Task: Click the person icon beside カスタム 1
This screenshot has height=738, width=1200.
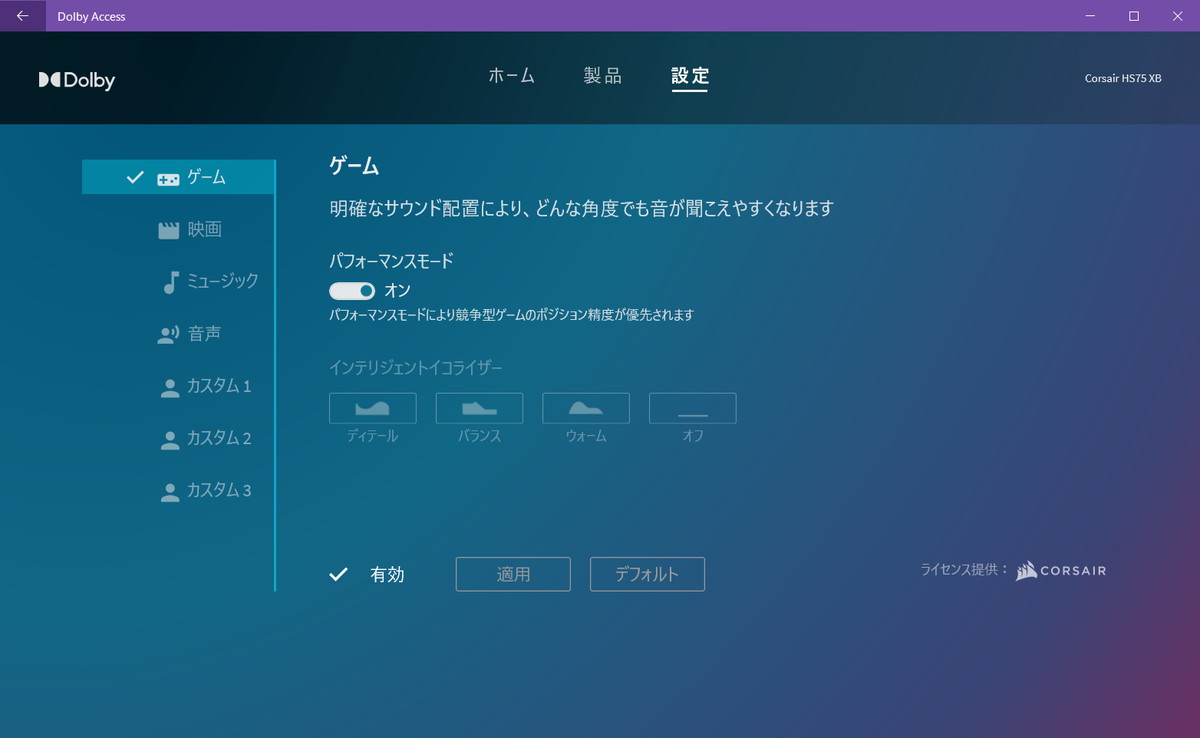Action: tap(170, 387)
